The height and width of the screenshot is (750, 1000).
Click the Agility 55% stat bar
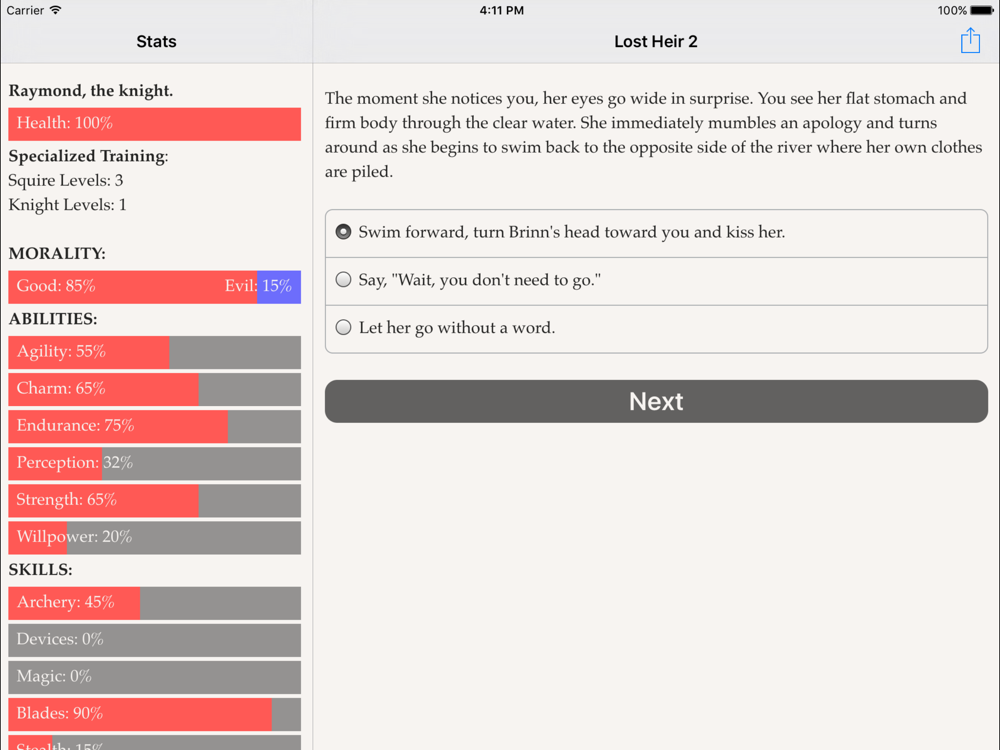[x=154, y=353]
